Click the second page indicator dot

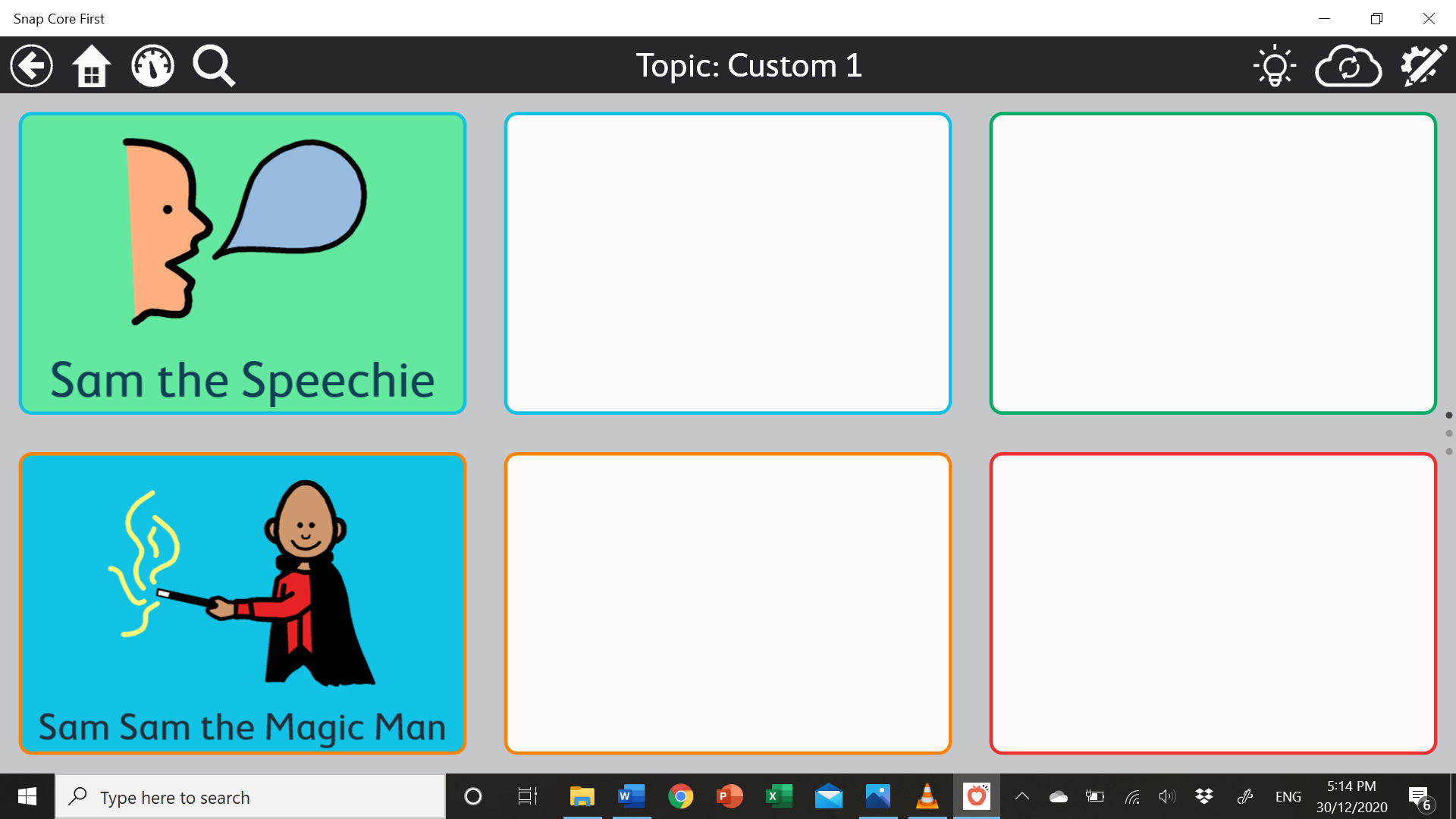pos(1449,434)
